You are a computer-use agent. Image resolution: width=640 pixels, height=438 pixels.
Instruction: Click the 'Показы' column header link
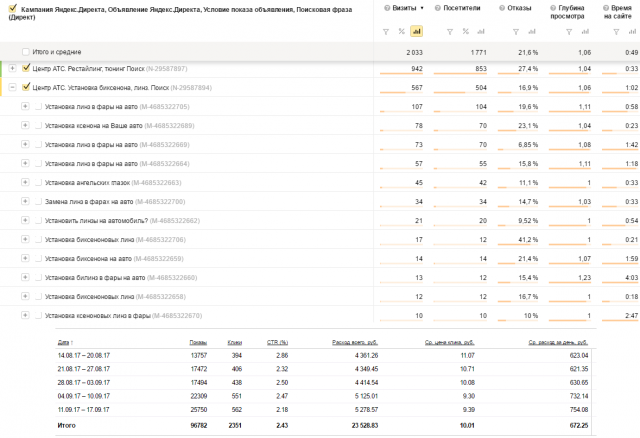(198, 343)
